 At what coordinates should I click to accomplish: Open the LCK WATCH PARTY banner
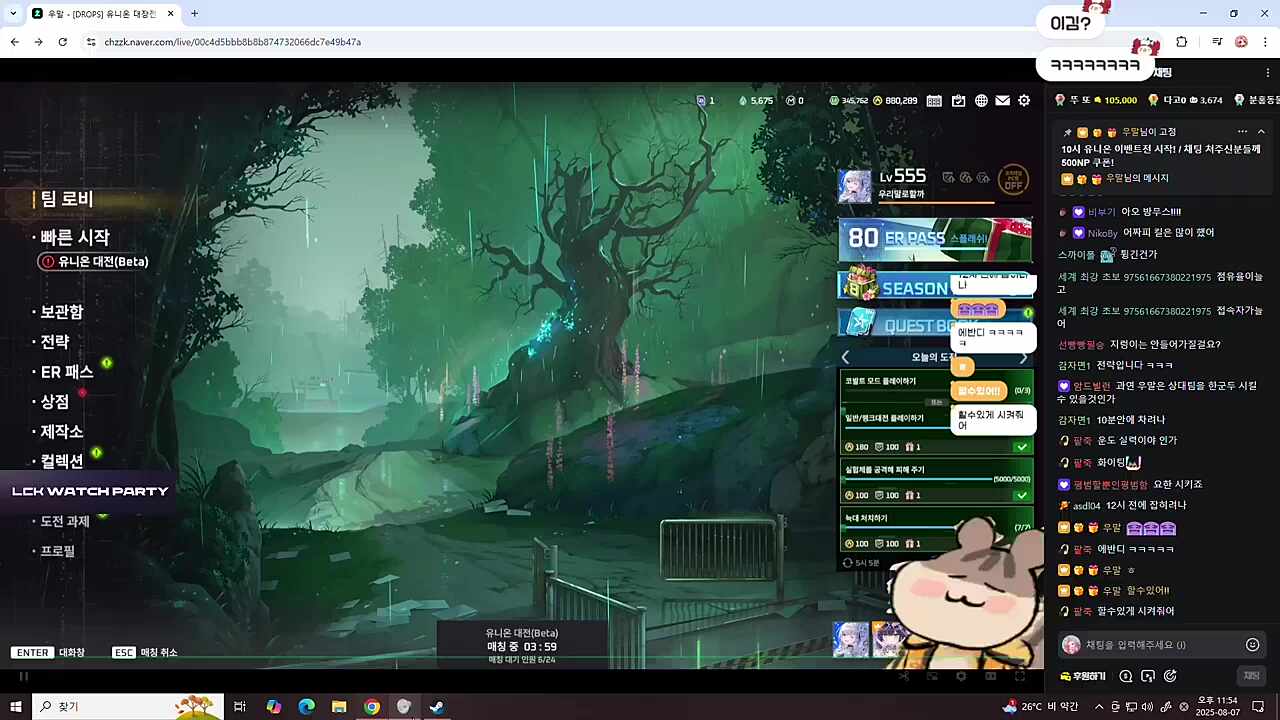point(89,491)
